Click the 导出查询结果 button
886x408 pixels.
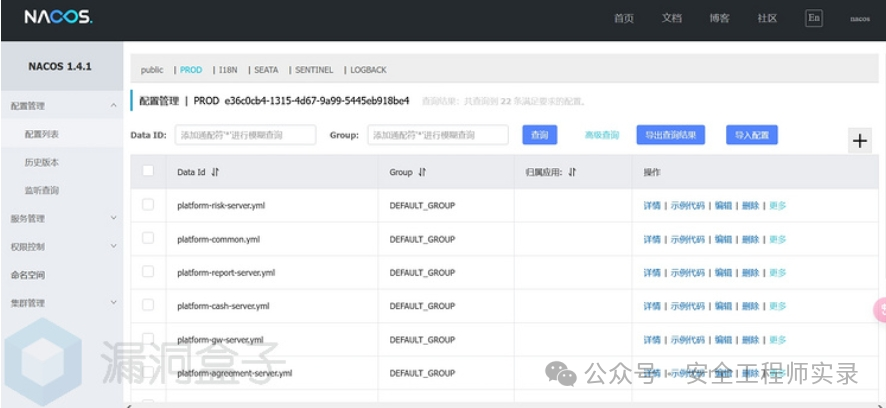671,135
